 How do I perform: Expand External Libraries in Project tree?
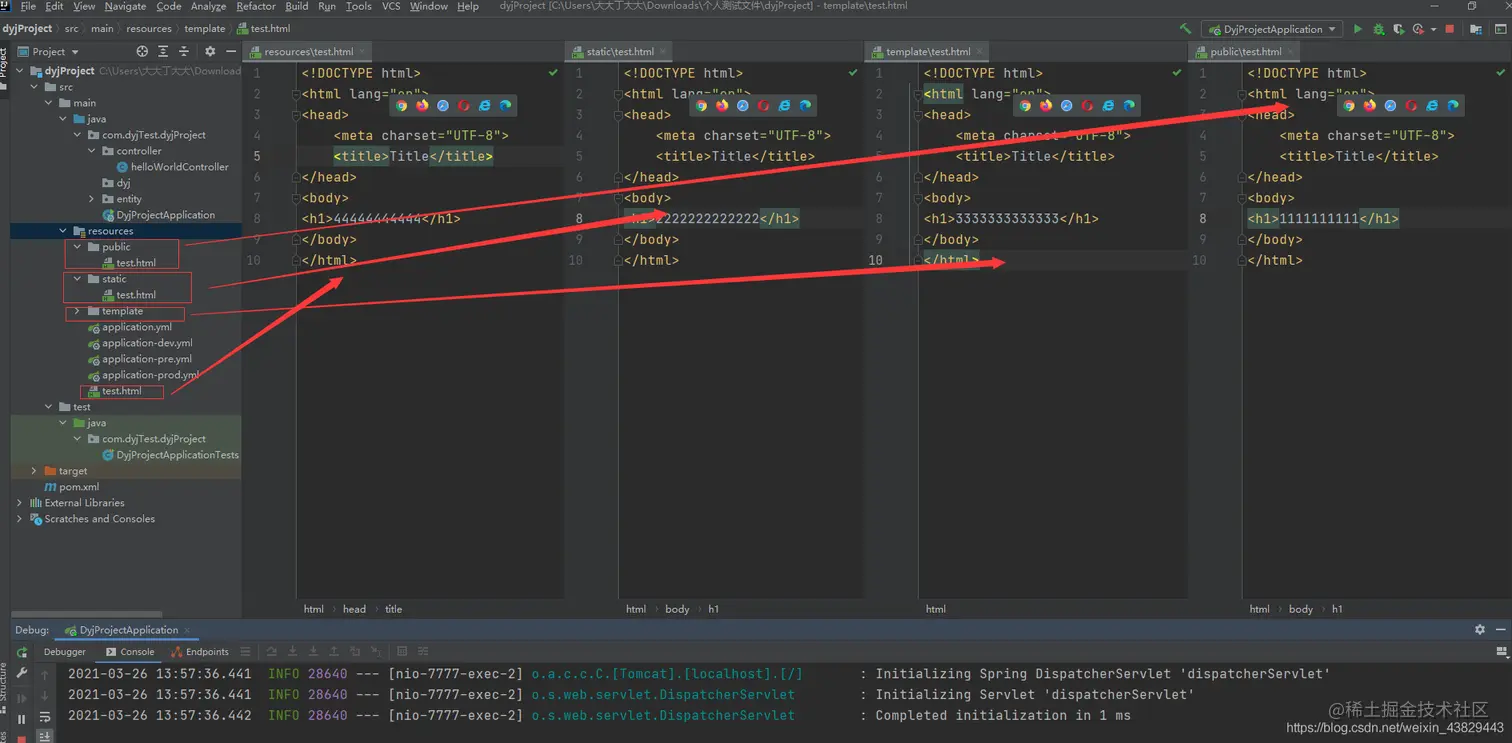pos(20,503)
